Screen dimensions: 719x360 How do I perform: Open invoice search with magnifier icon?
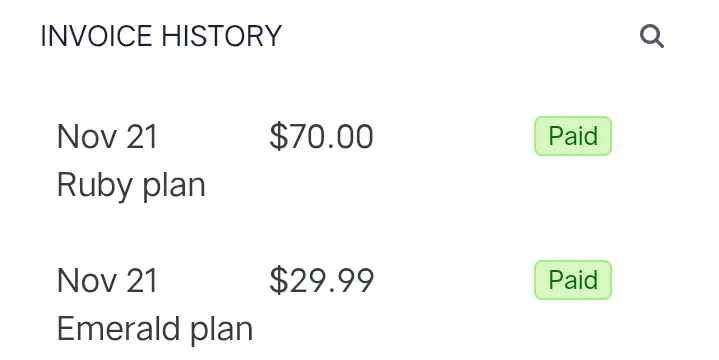coord(652,36)
